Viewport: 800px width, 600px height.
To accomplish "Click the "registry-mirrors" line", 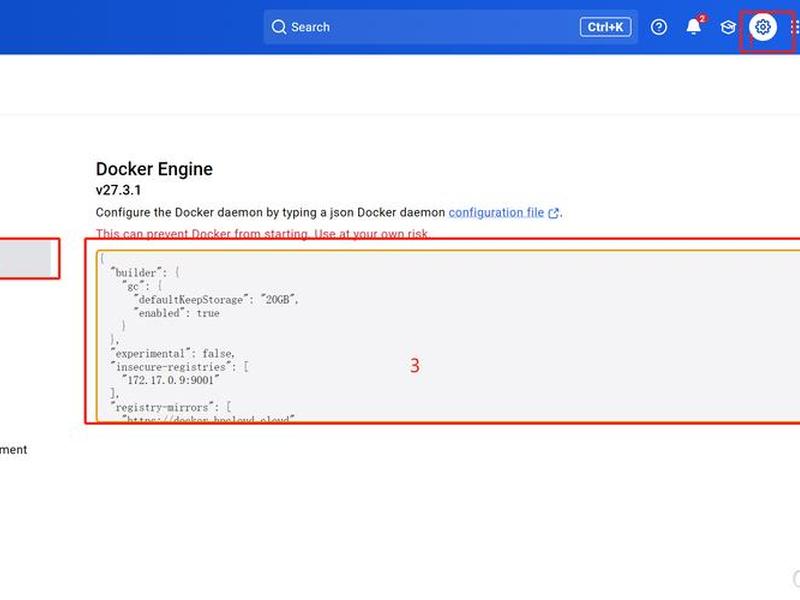I will pyautogui.click(x=170, y=407).
